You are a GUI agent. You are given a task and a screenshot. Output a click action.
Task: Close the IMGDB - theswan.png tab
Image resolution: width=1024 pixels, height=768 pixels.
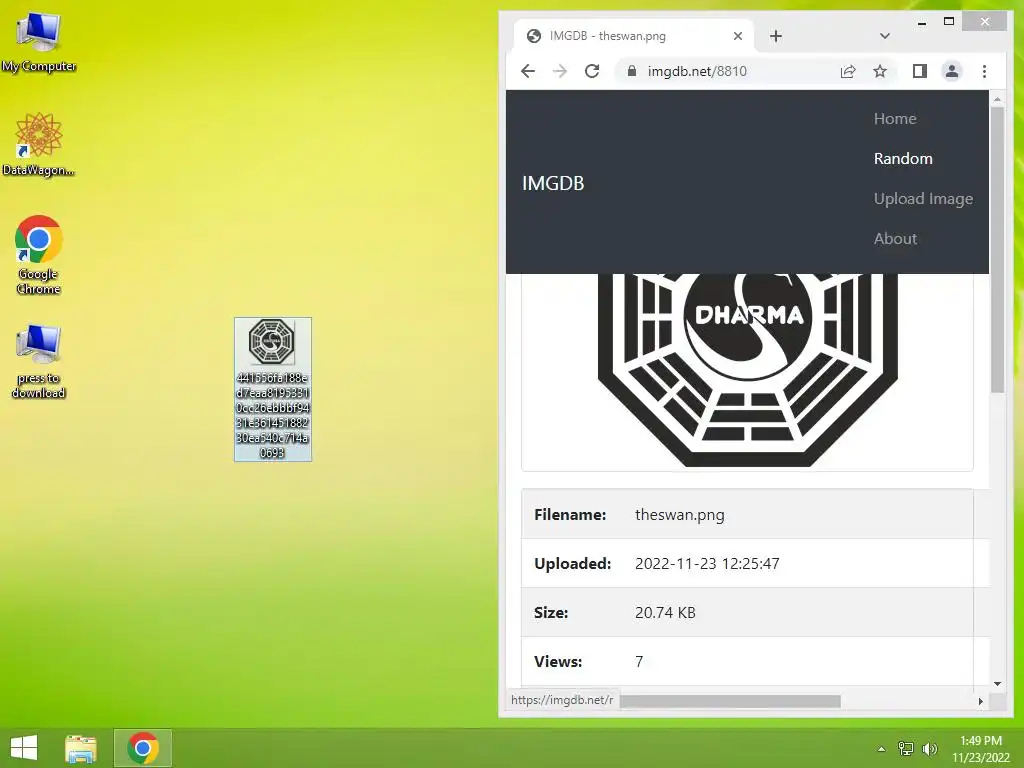coord(738,36)
